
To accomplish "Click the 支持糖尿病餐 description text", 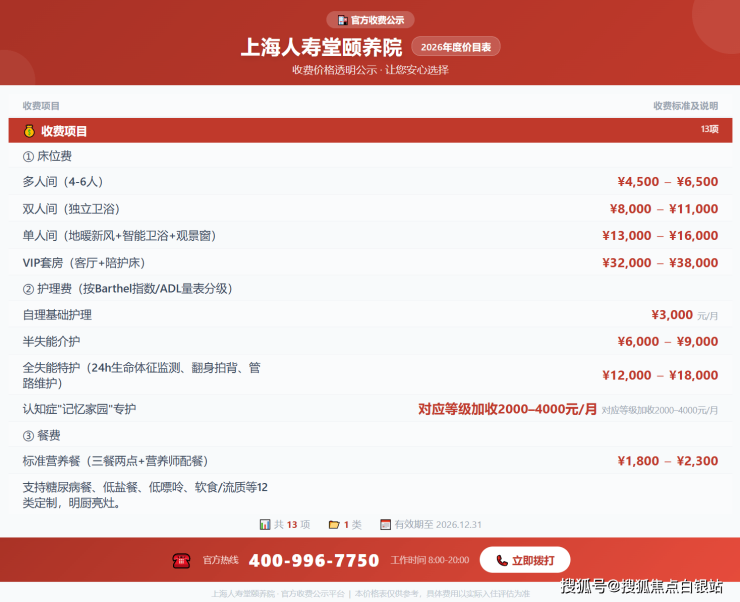I will [x=145, y=495].
